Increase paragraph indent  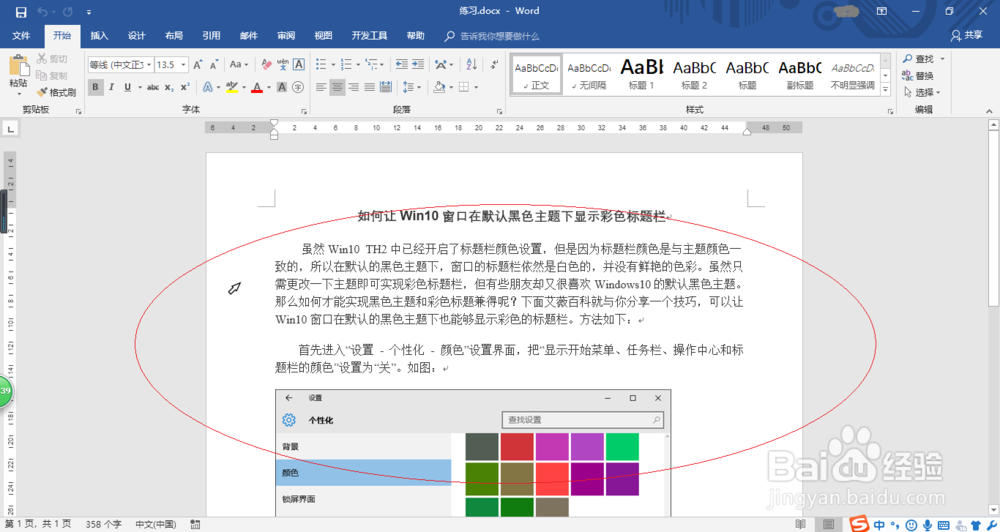point(418,64)
